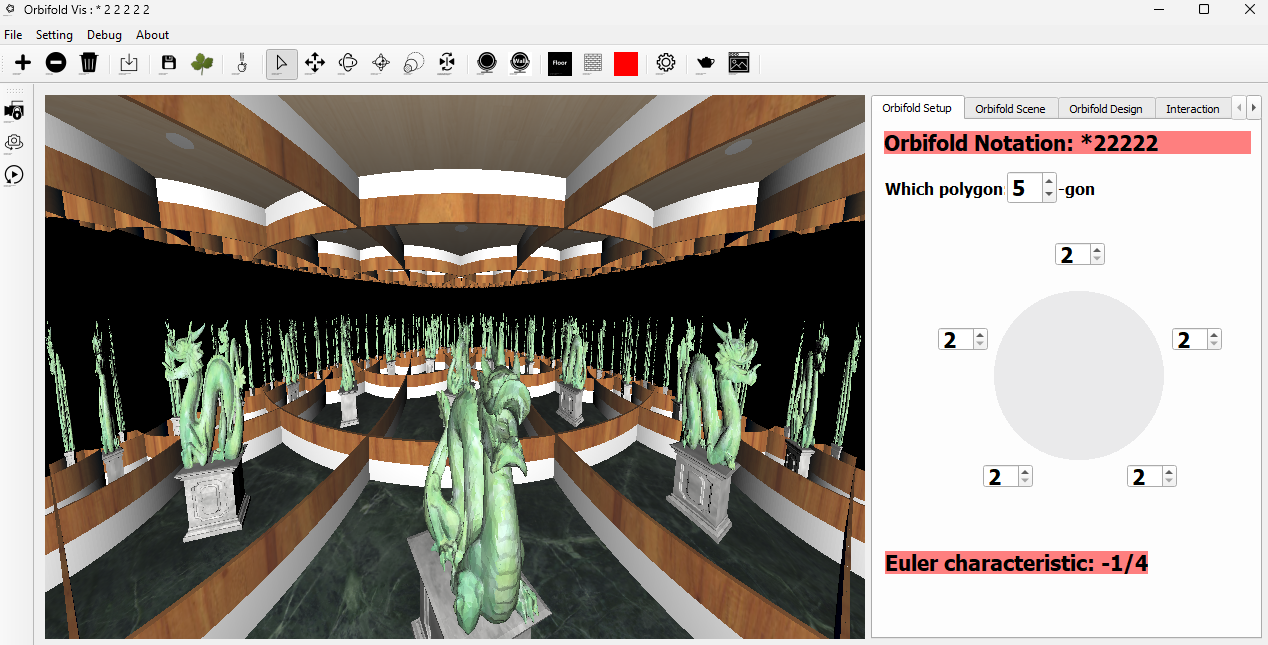Switch to the Orbifold Setup tab
1268x645 pixels.
click(x=917, y=108)
